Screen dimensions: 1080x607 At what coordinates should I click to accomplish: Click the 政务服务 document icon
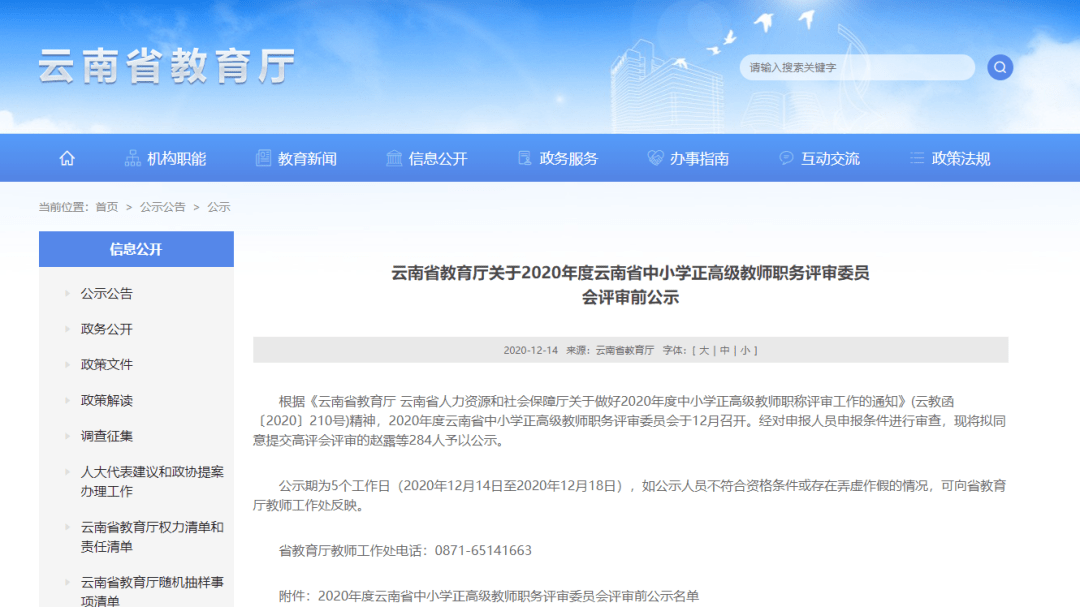(525, 158)
